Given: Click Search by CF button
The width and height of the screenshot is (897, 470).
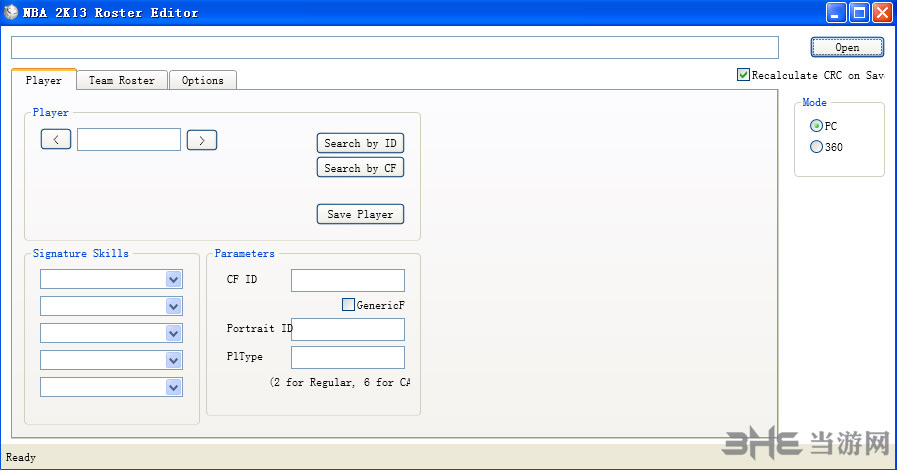Looking at the screenshot, I should (x=360, y=168).
